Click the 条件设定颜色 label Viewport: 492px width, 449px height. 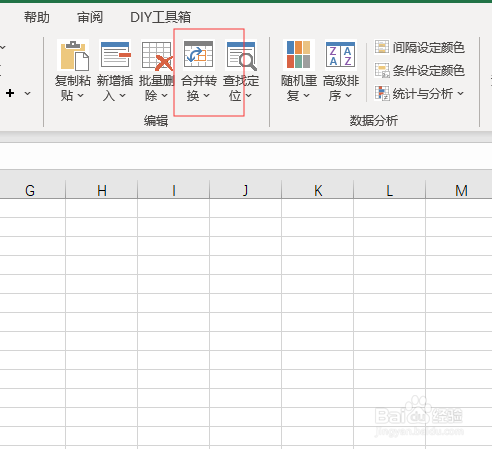428,71
